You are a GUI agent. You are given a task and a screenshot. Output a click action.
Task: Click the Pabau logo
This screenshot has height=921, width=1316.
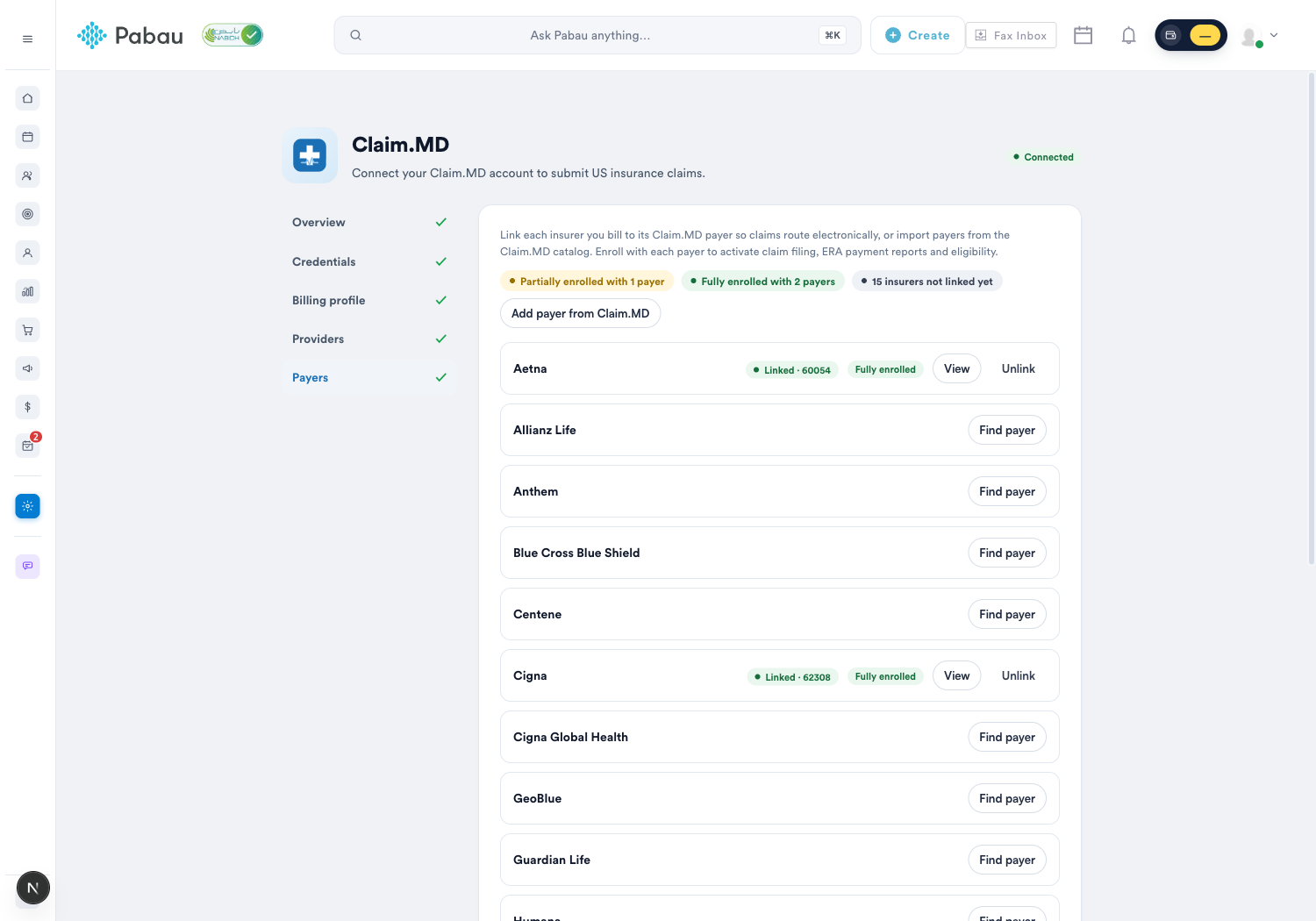tap(130, 35)
